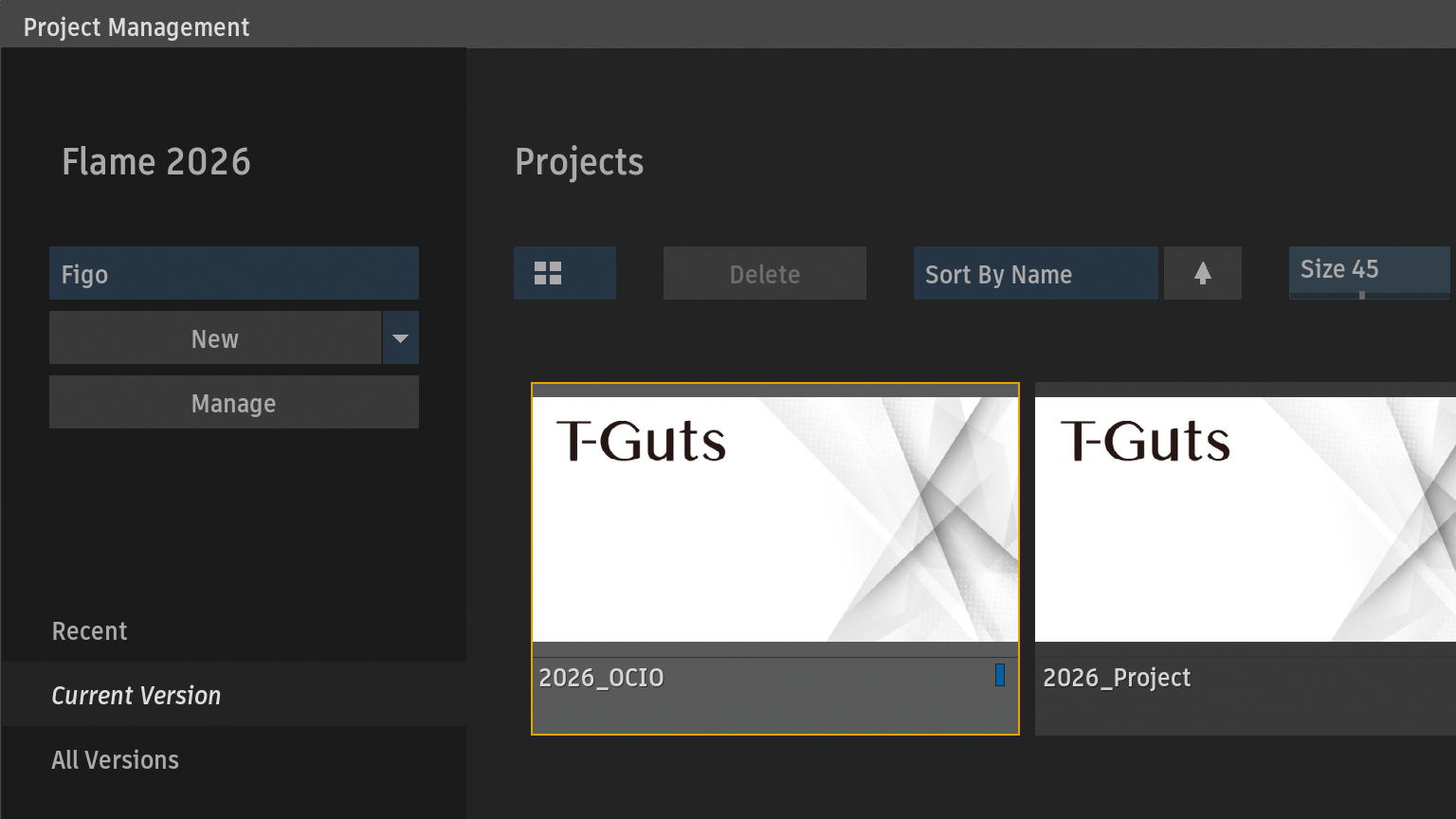Select the Current Version filter
The width and height of the screenshot is (1456, 819).
136,696
